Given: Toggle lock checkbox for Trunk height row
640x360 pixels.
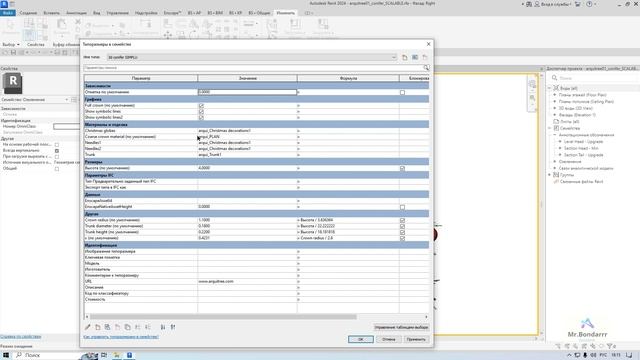Looking at the screenshot, I should click(x=402, y=232).
